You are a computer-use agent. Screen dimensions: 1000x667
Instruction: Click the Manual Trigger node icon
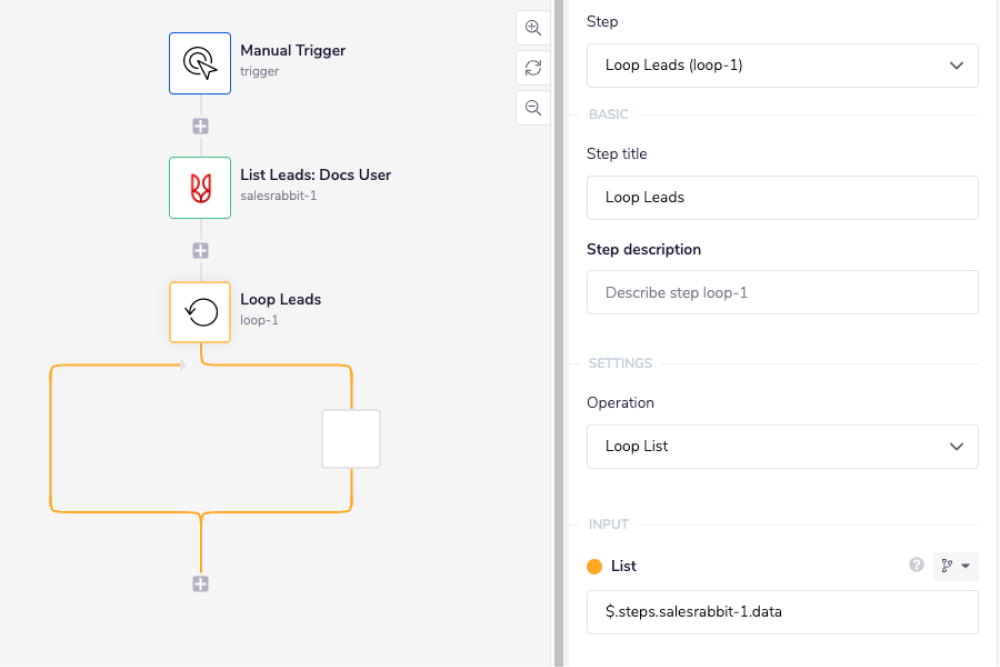[200, 62]
